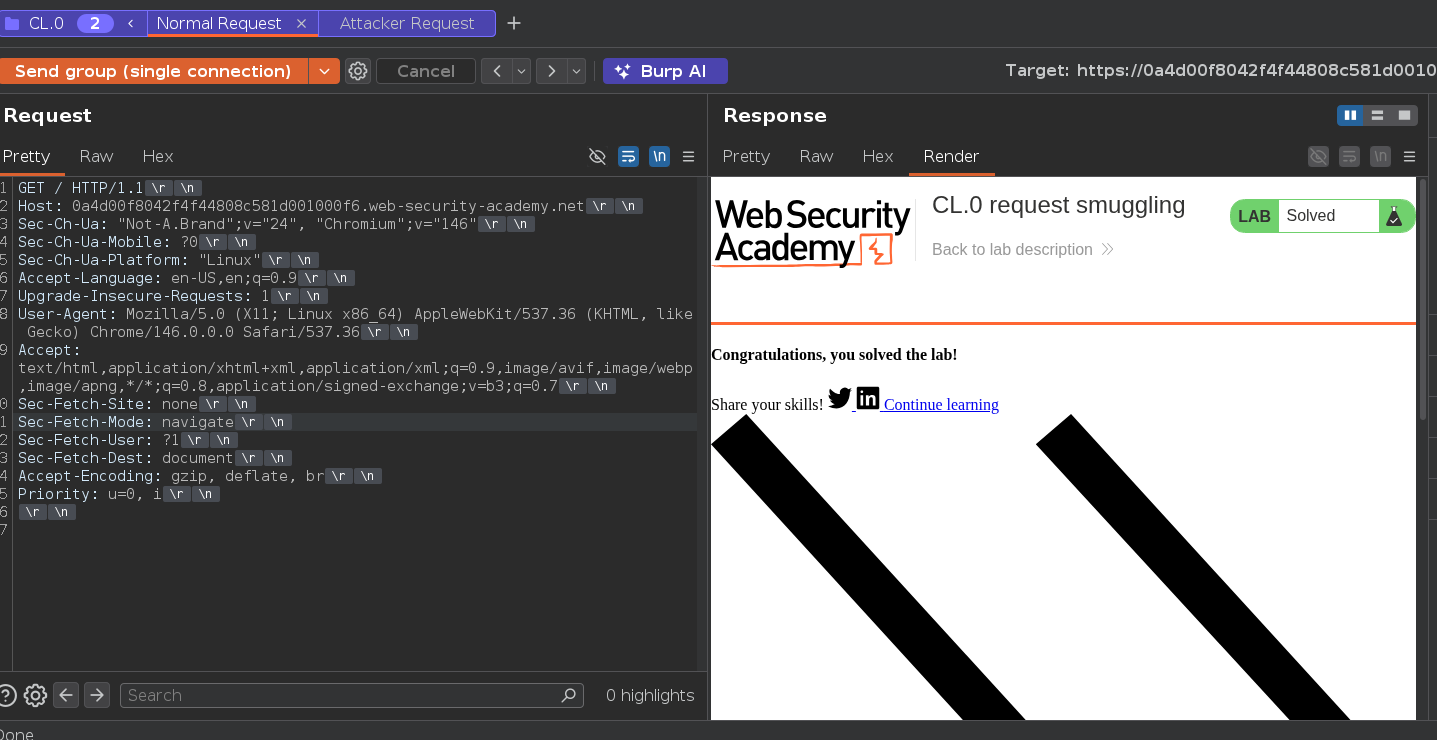Click the Solved status text

tap(1310, 216)
